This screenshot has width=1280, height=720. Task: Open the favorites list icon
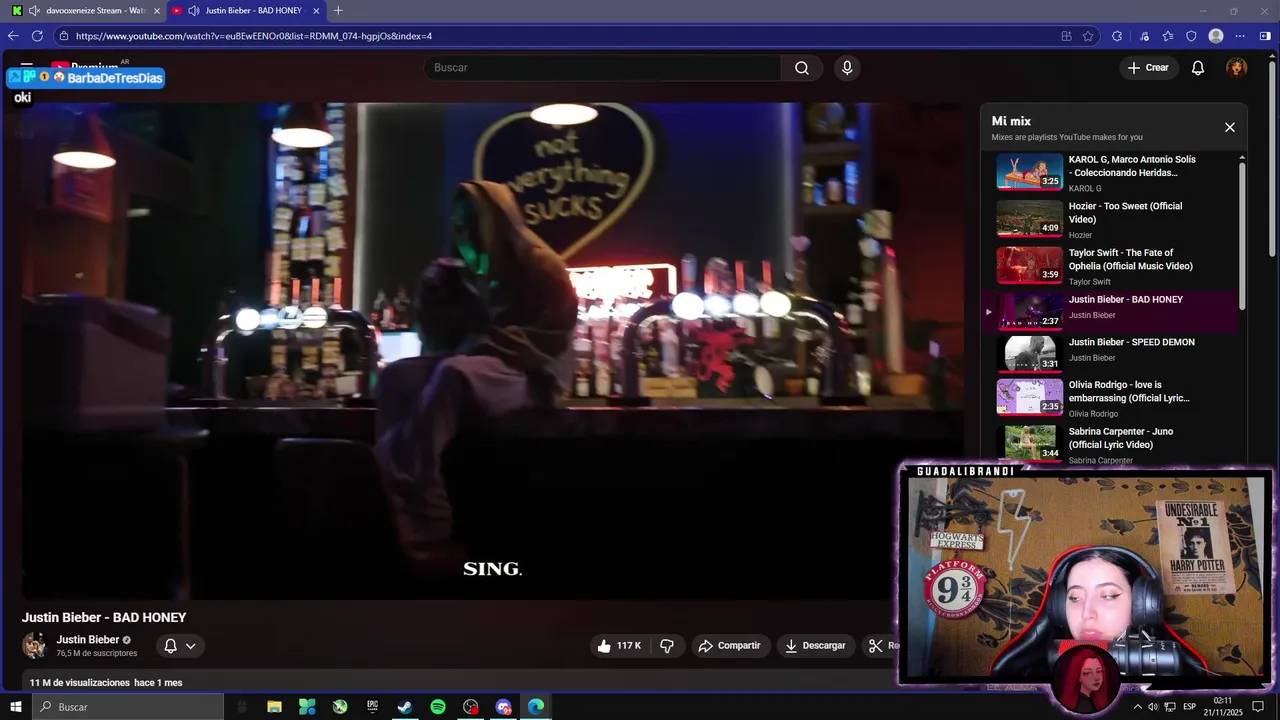[x=1168, y=36]
